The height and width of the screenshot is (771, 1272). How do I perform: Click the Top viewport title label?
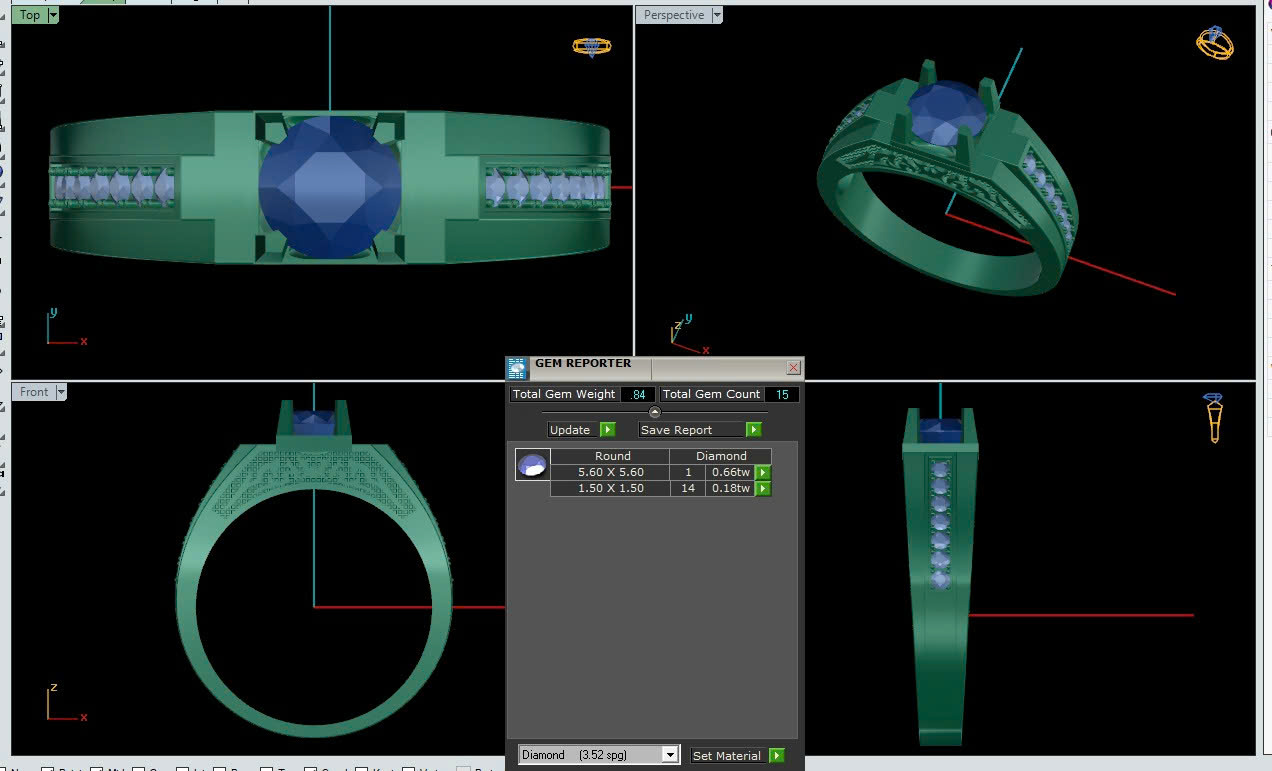(30, 15)
